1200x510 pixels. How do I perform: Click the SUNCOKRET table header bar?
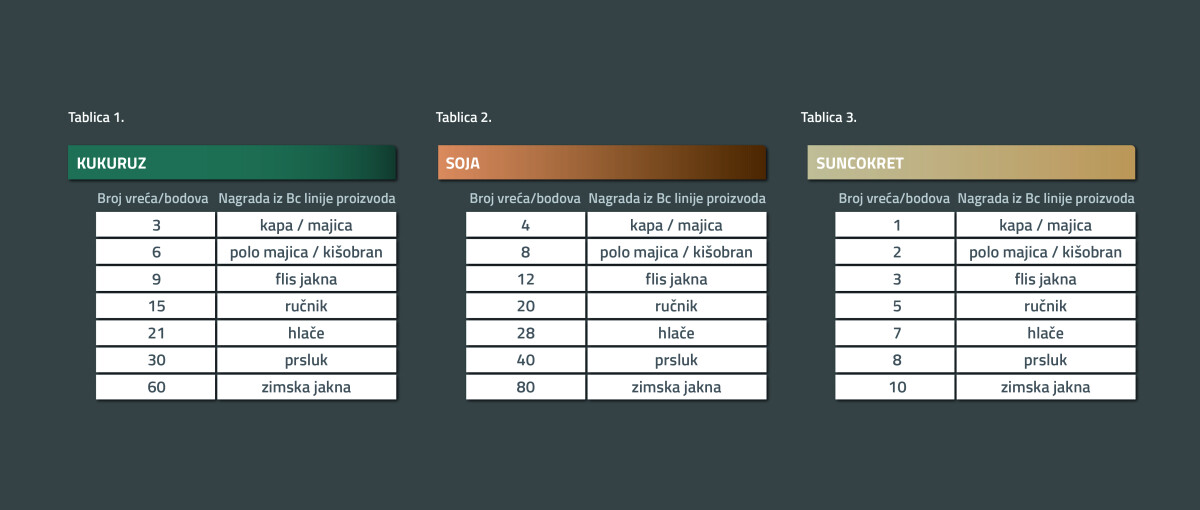pyautogui.click(x=970, y=163)
